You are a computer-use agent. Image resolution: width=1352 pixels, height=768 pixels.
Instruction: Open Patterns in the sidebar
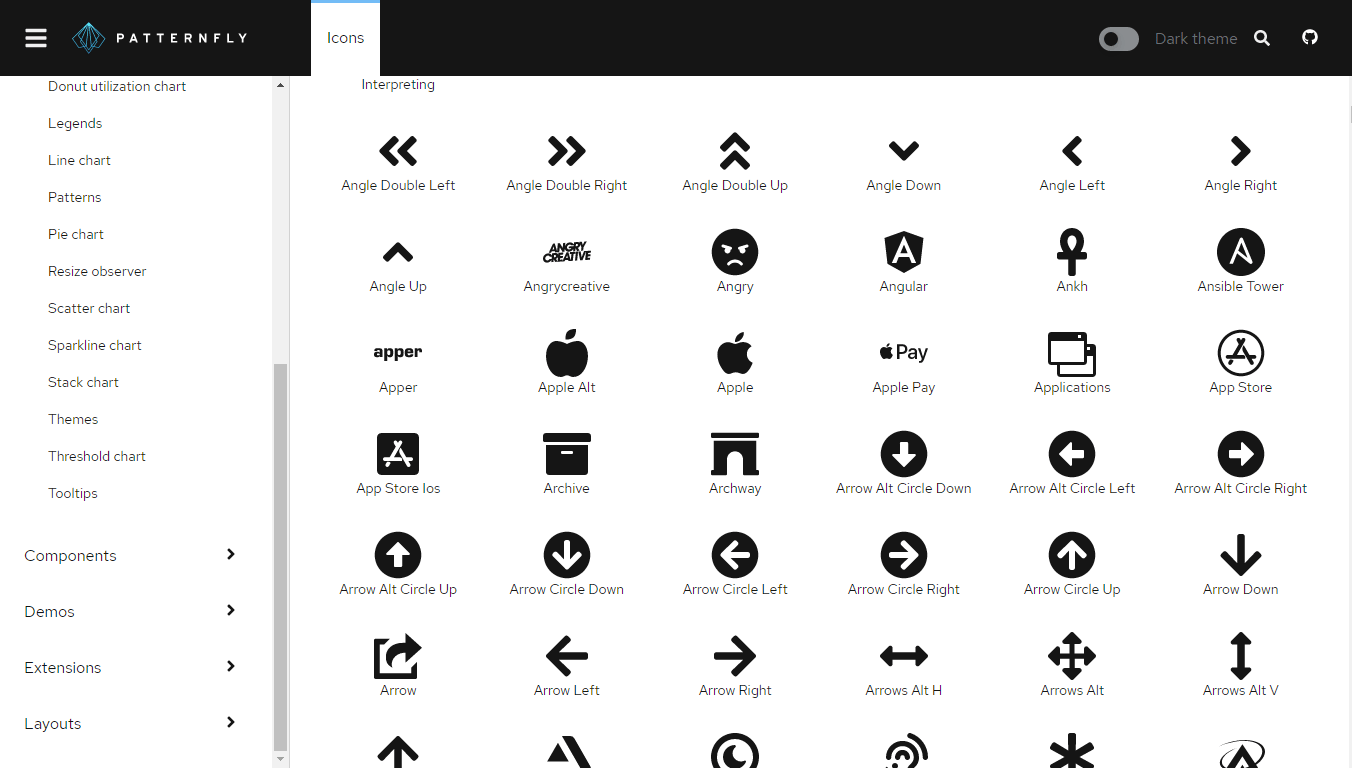tap(75, 197)
